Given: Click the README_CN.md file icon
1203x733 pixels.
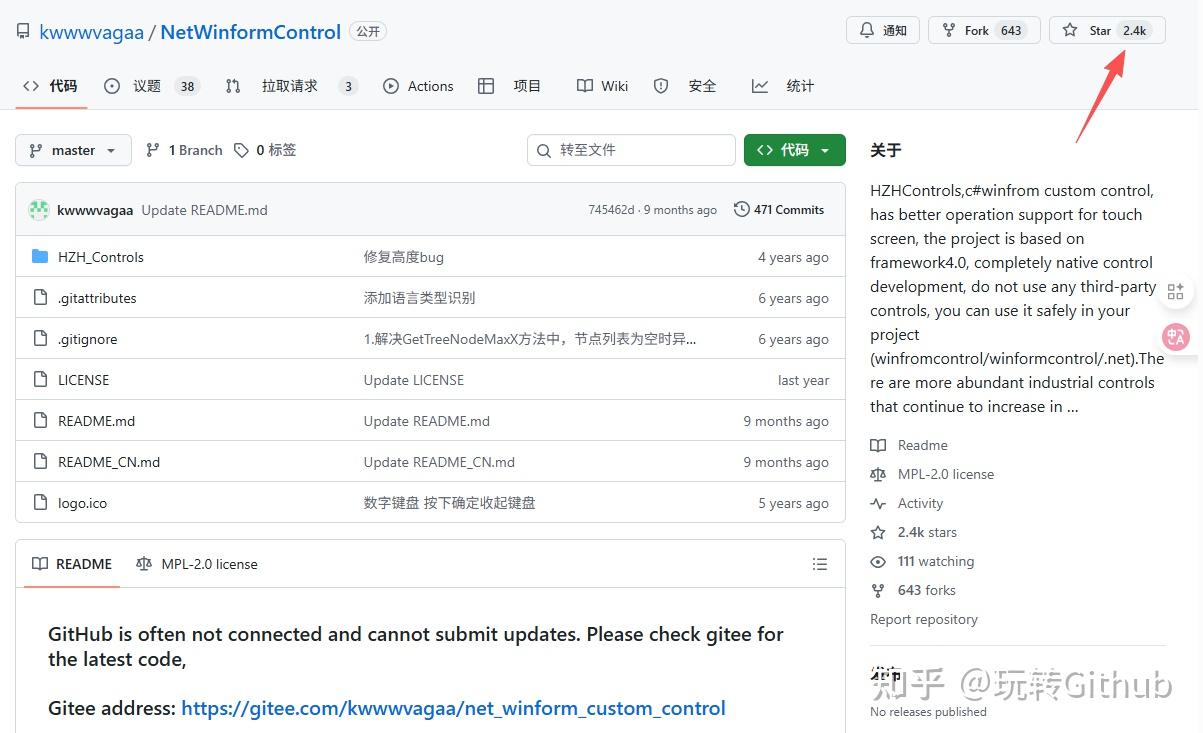Looking at the screenshot, I should [x=40, y=462].
